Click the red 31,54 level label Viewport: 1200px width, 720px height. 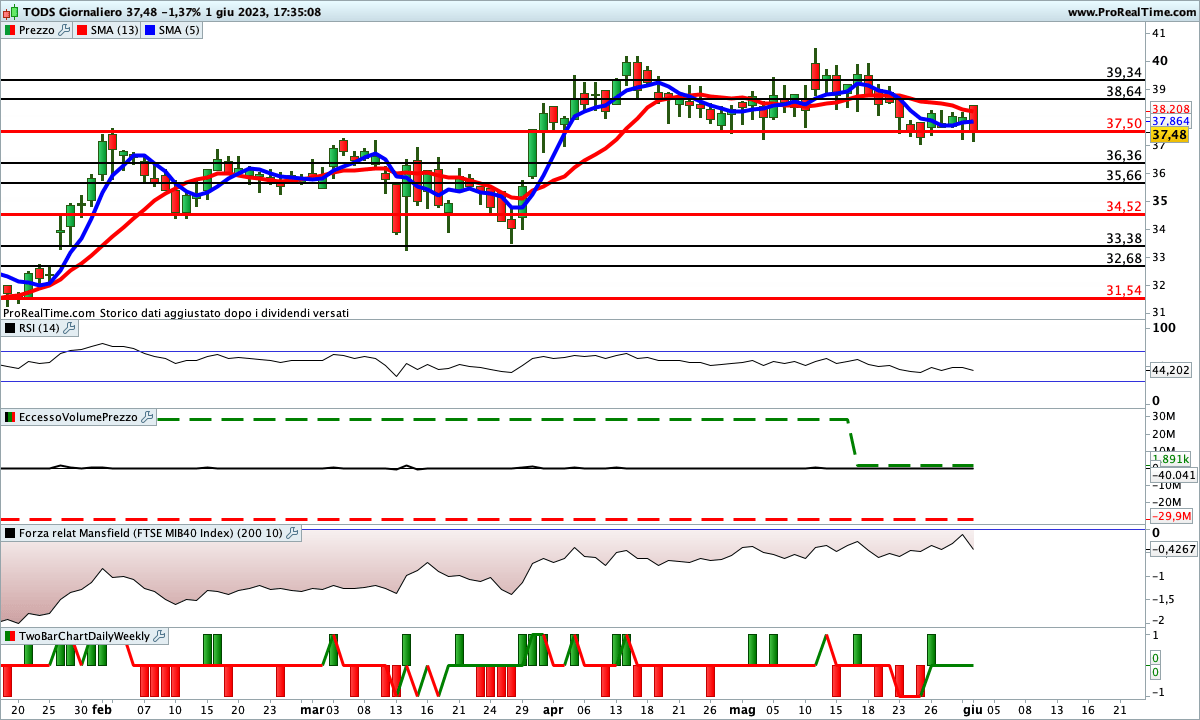1124,291
